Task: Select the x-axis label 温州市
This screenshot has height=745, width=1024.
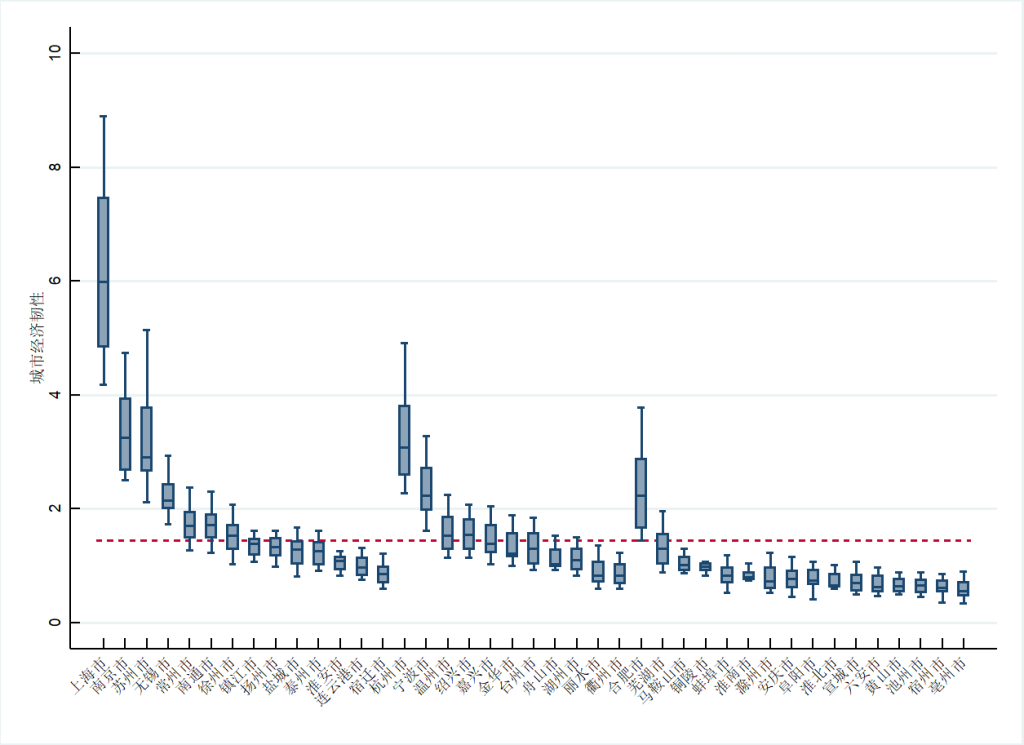Action: point(433,676)
